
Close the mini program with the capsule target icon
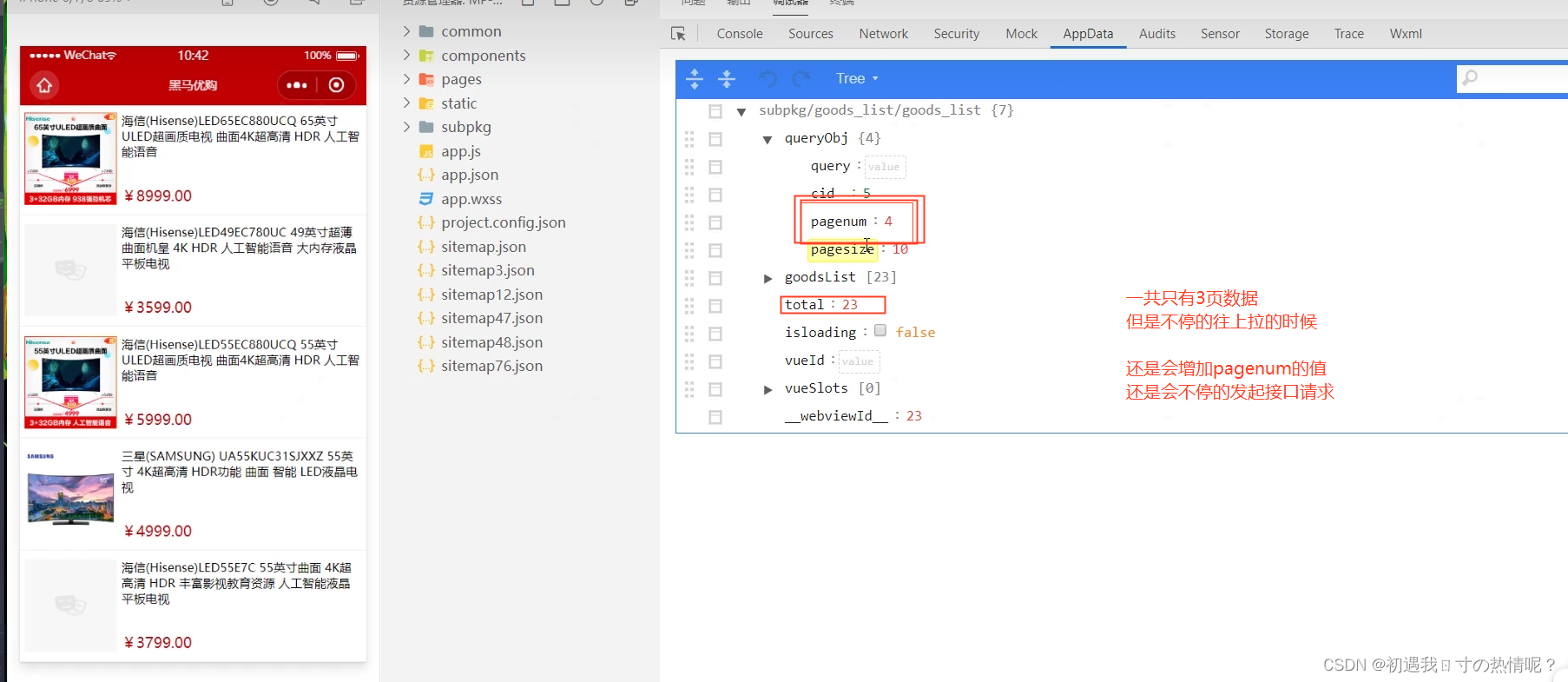click(x=337, y=85)
